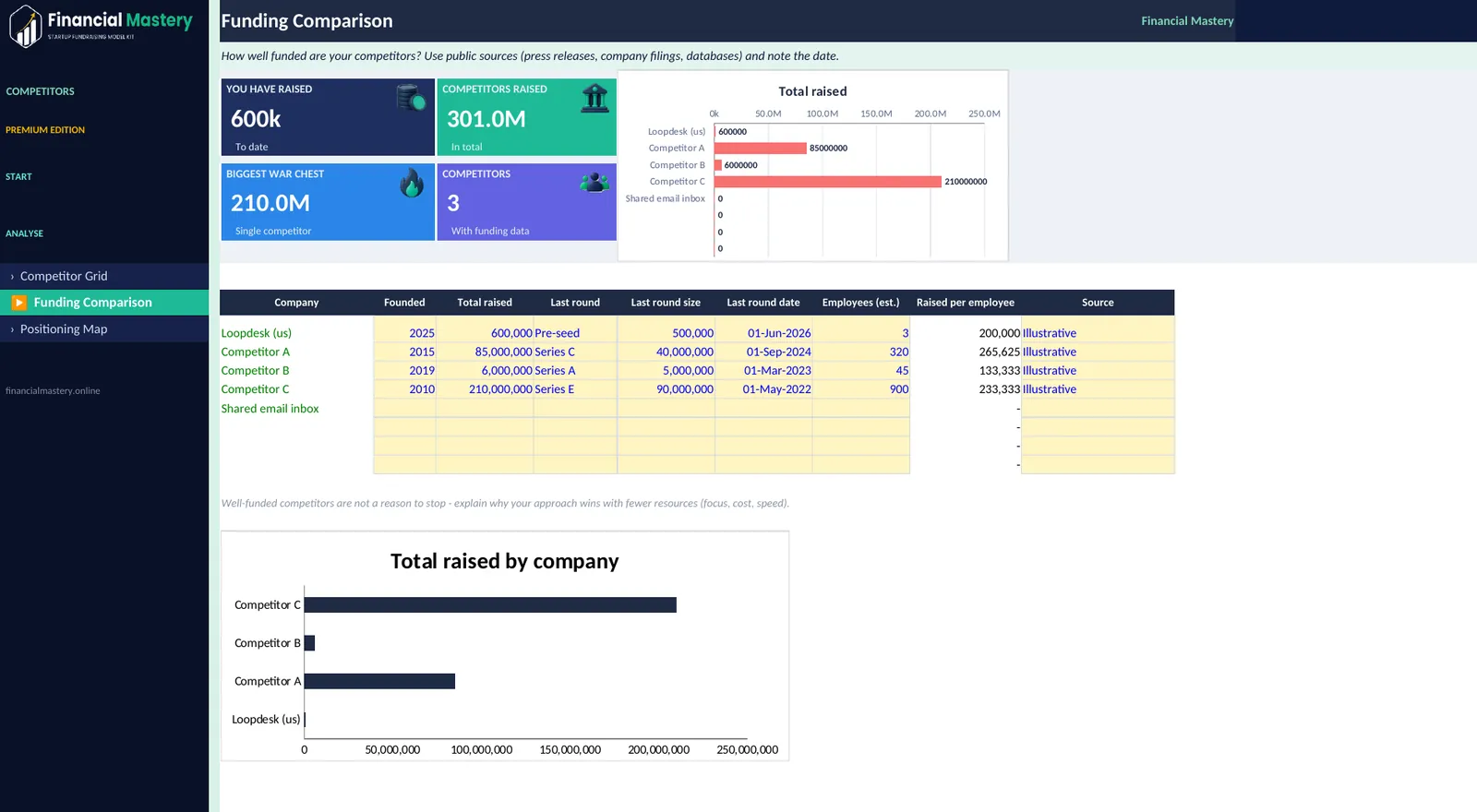Image resolution: width=1477 pixels, height=812 pixels.
Task: Click the 900 employees cell
Action: point(861,389)
